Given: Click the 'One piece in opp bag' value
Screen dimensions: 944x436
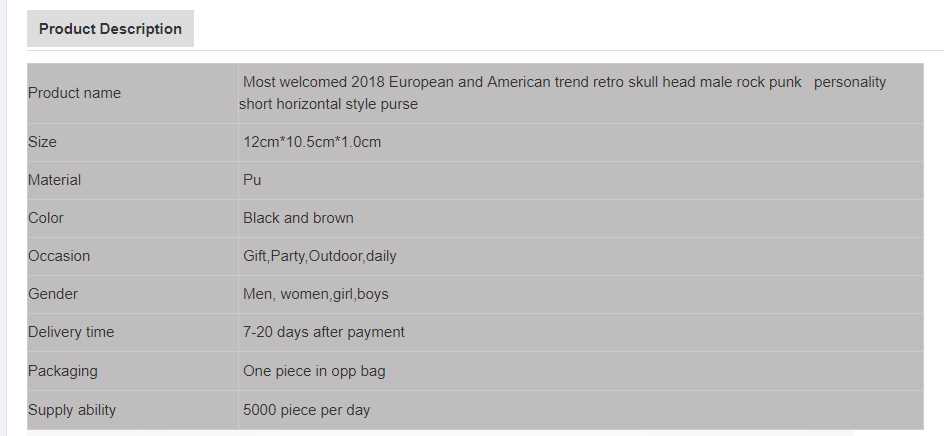Looking at the screenshot, I should (x=314, y=371).
